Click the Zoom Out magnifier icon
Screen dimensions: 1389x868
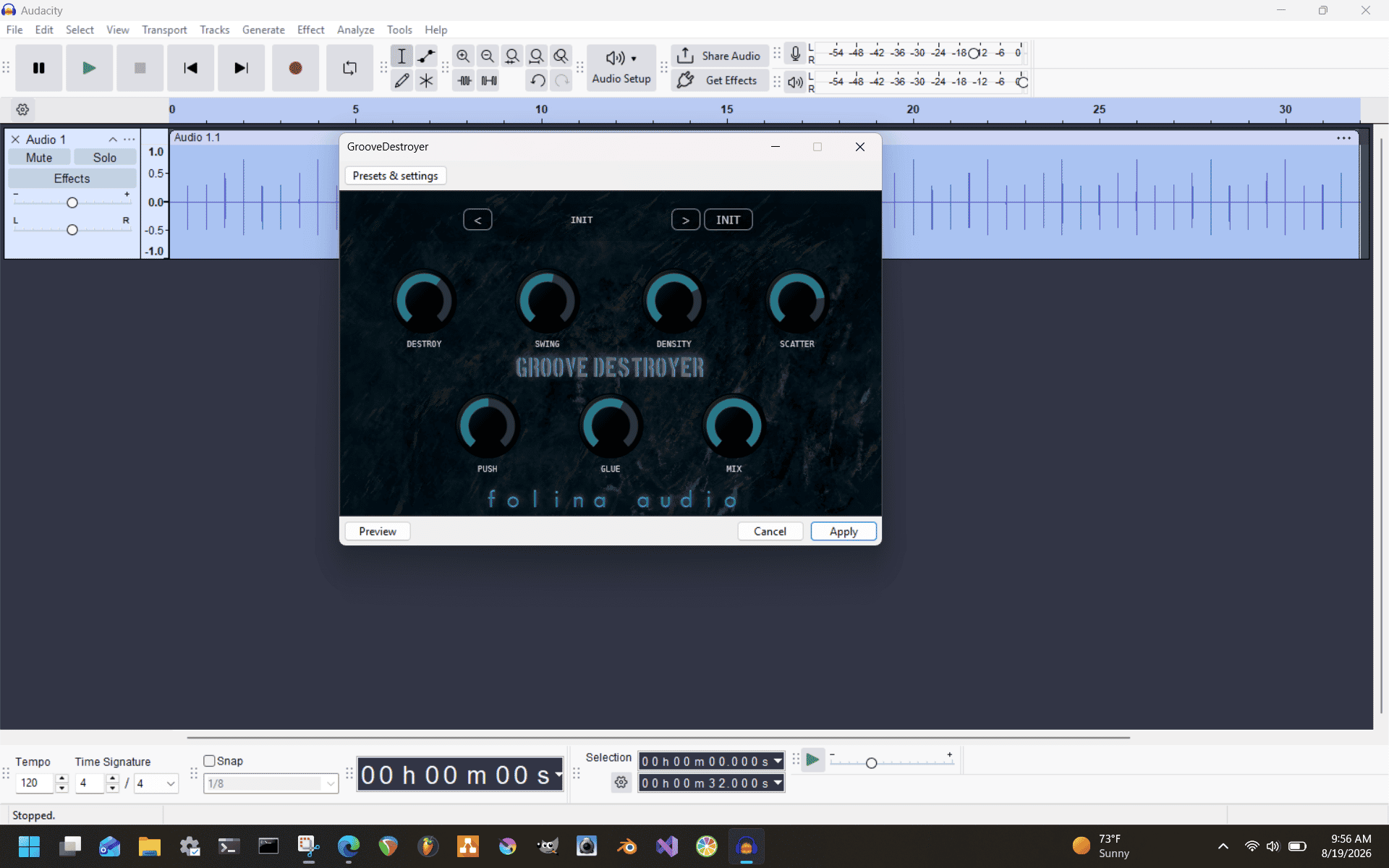coord(488,56)
